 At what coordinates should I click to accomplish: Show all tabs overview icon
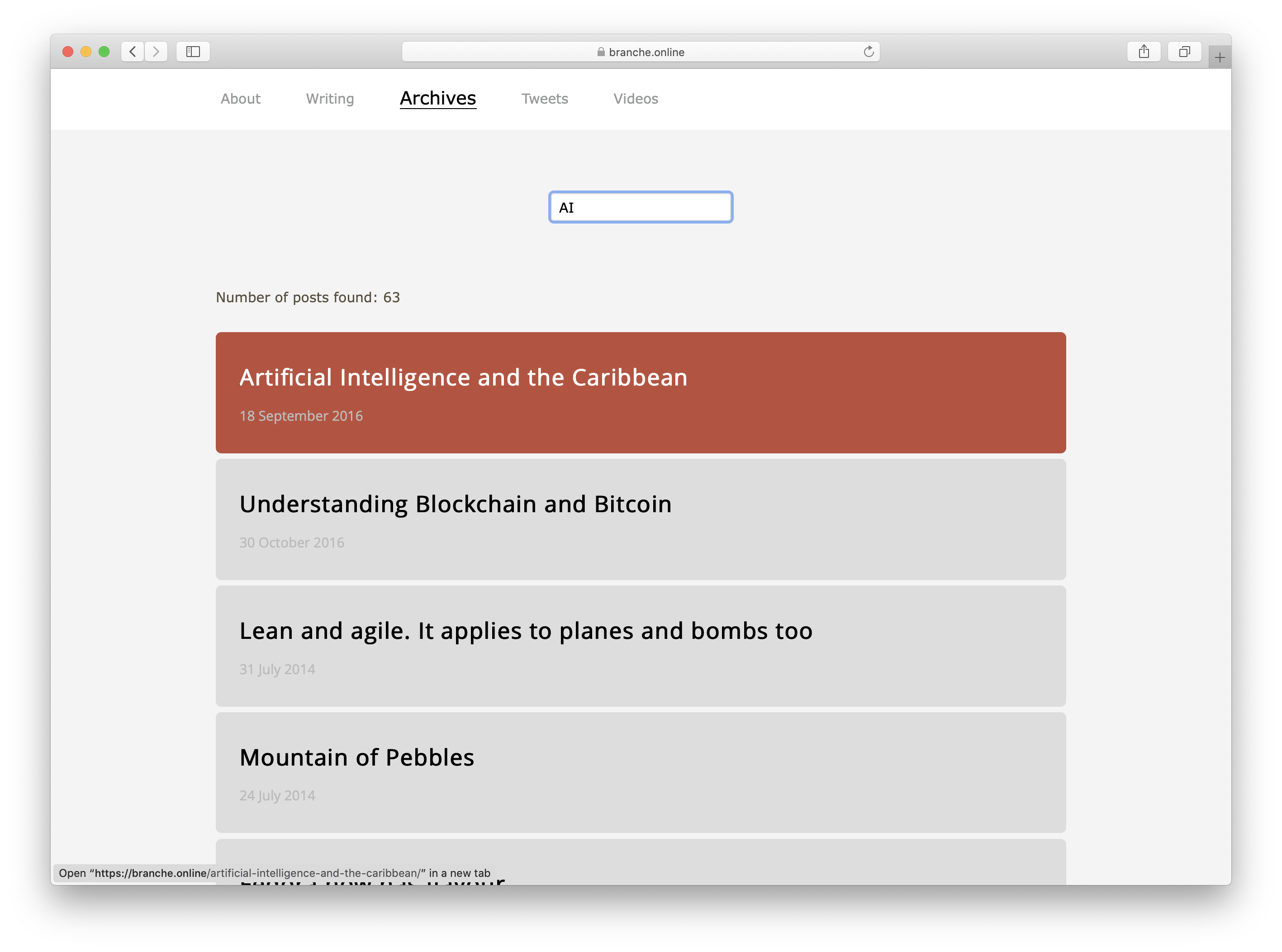[1184, 52]
